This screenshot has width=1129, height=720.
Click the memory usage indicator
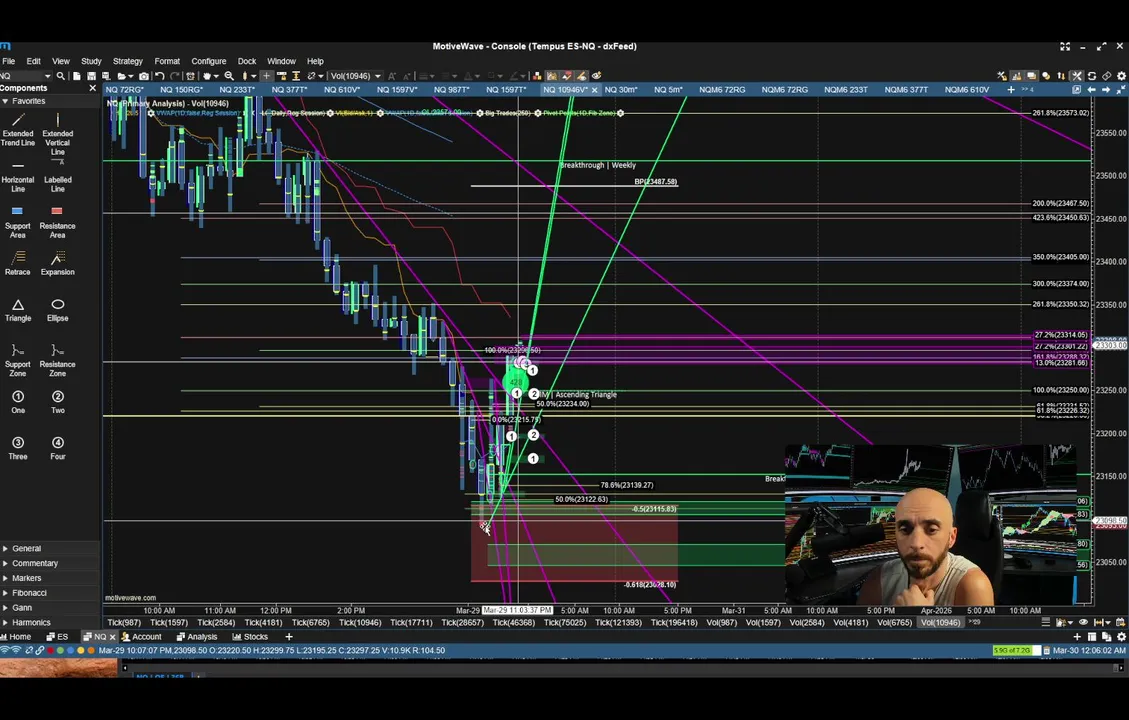click(1017, 650)
